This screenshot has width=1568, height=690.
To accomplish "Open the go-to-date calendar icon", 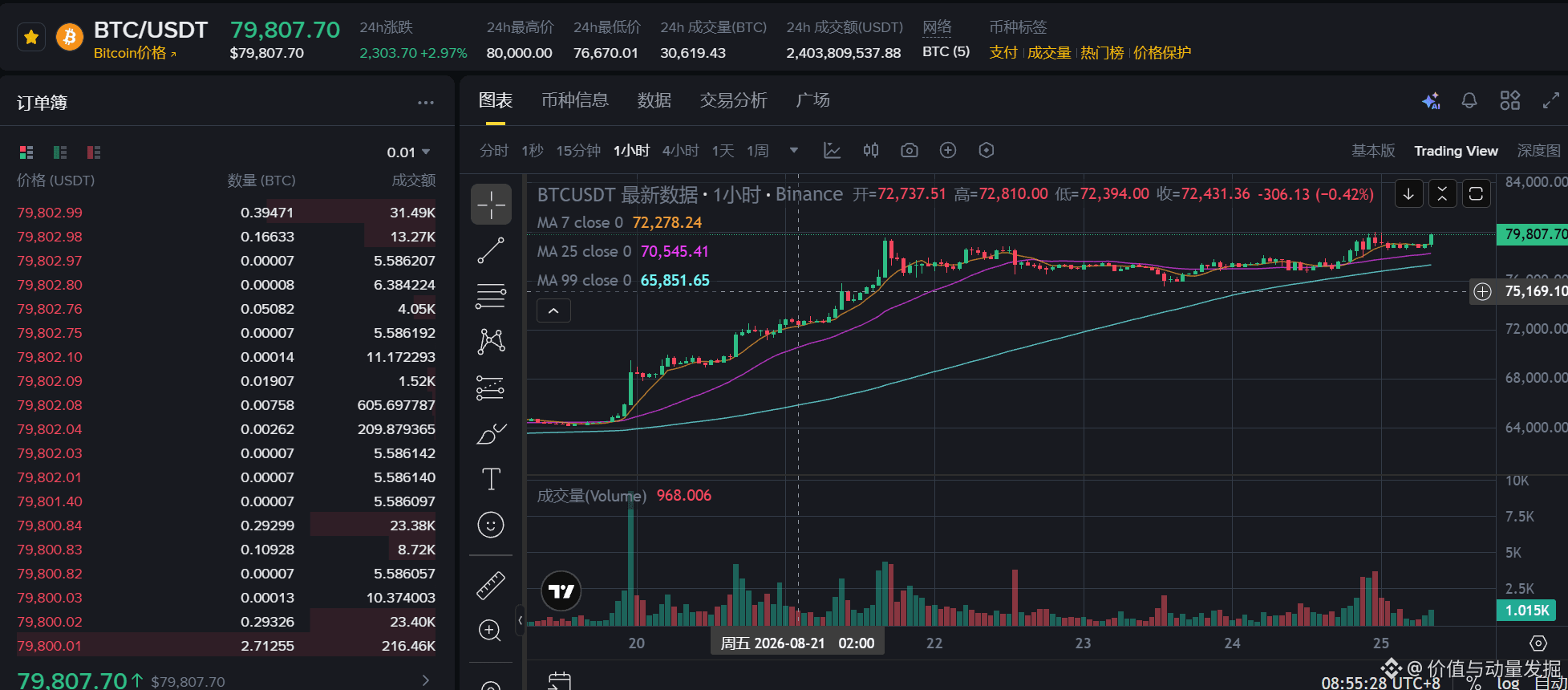I will click(560, 681).
